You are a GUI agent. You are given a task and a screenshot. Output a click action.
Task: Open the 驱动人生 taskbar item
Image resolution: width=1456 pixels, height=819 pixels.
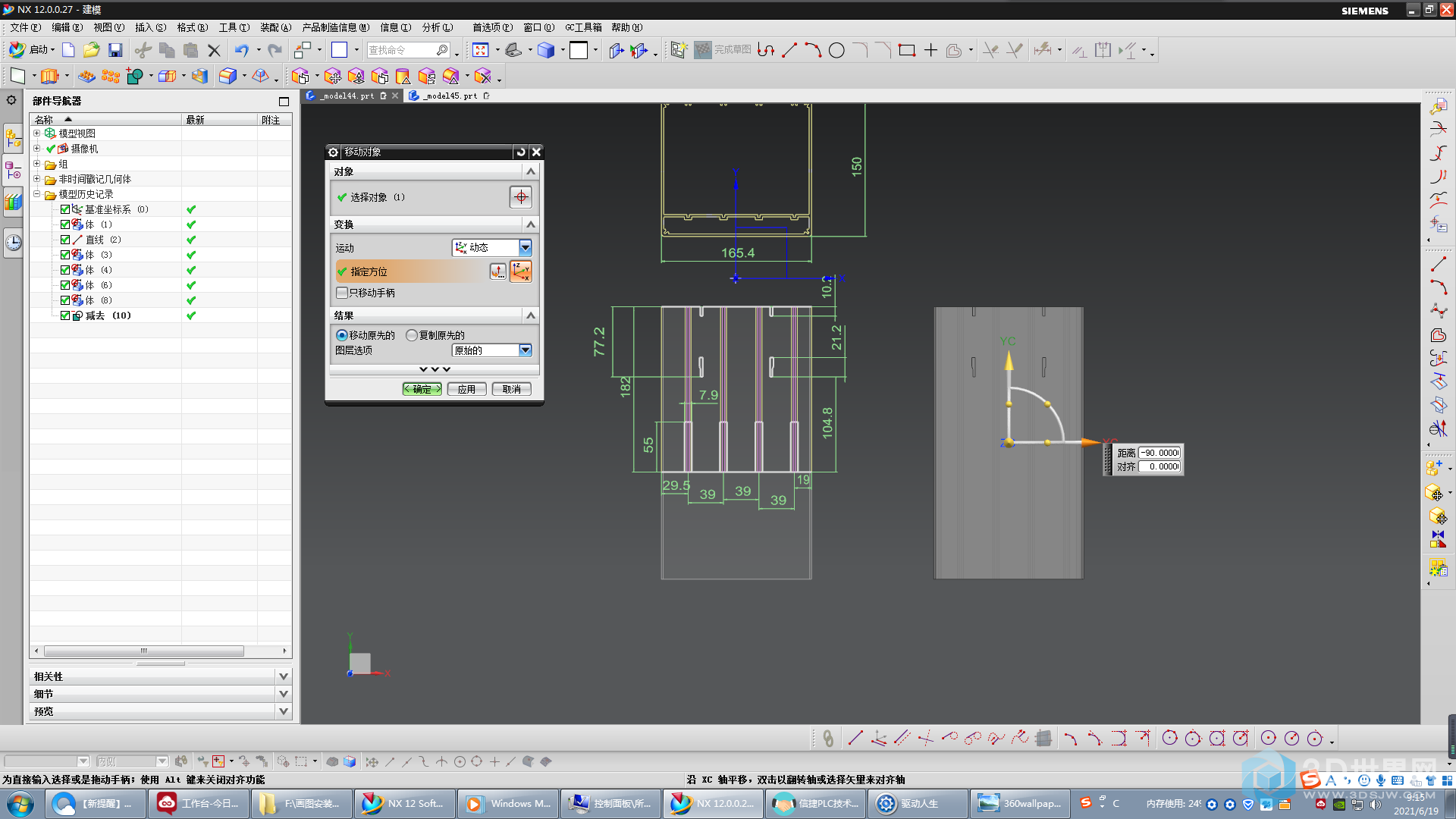click(918, 803)
